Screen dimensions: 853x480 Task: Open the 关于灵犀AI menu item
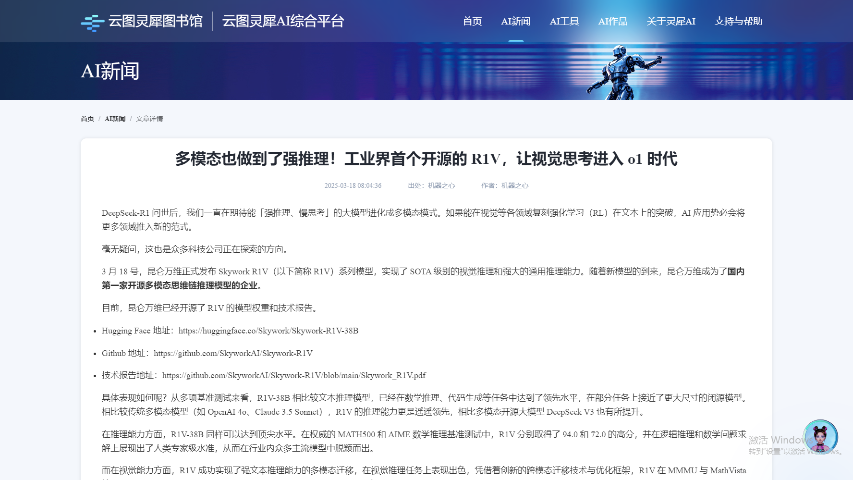click(x=671, y=21)
